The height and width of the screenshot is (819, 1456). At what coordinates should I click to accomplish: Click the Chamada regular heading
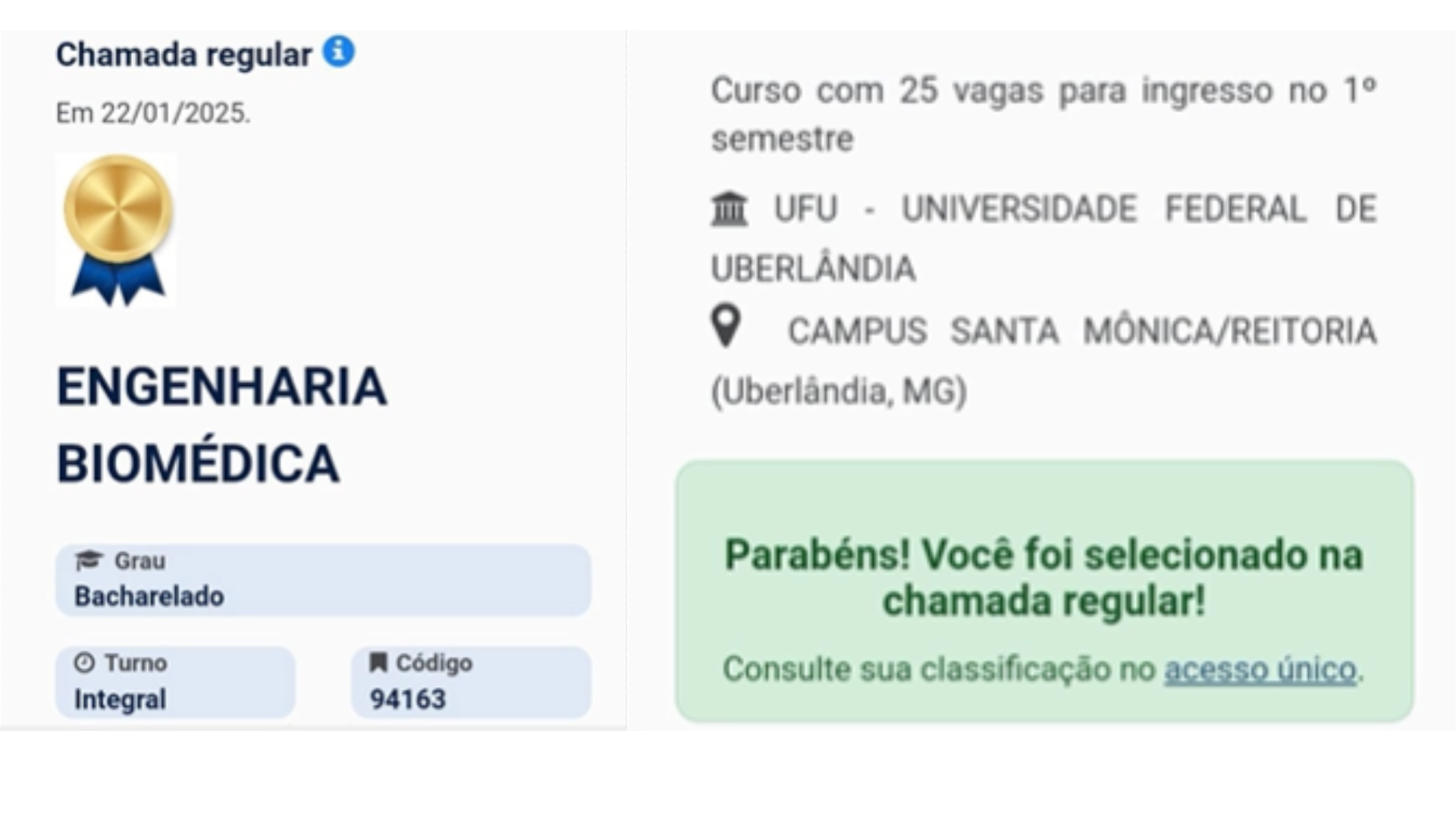coord(184,55)
